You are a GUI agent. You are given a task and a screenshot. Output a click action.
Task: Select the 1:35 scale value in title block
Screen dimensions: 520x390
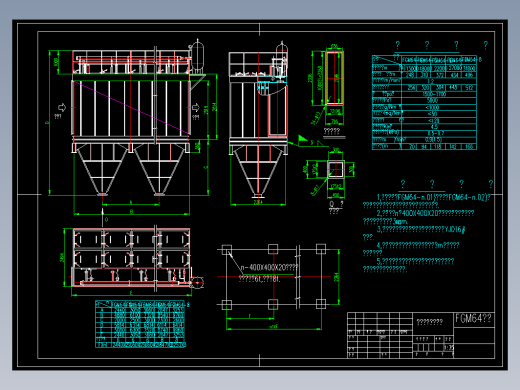pos(449,347)
